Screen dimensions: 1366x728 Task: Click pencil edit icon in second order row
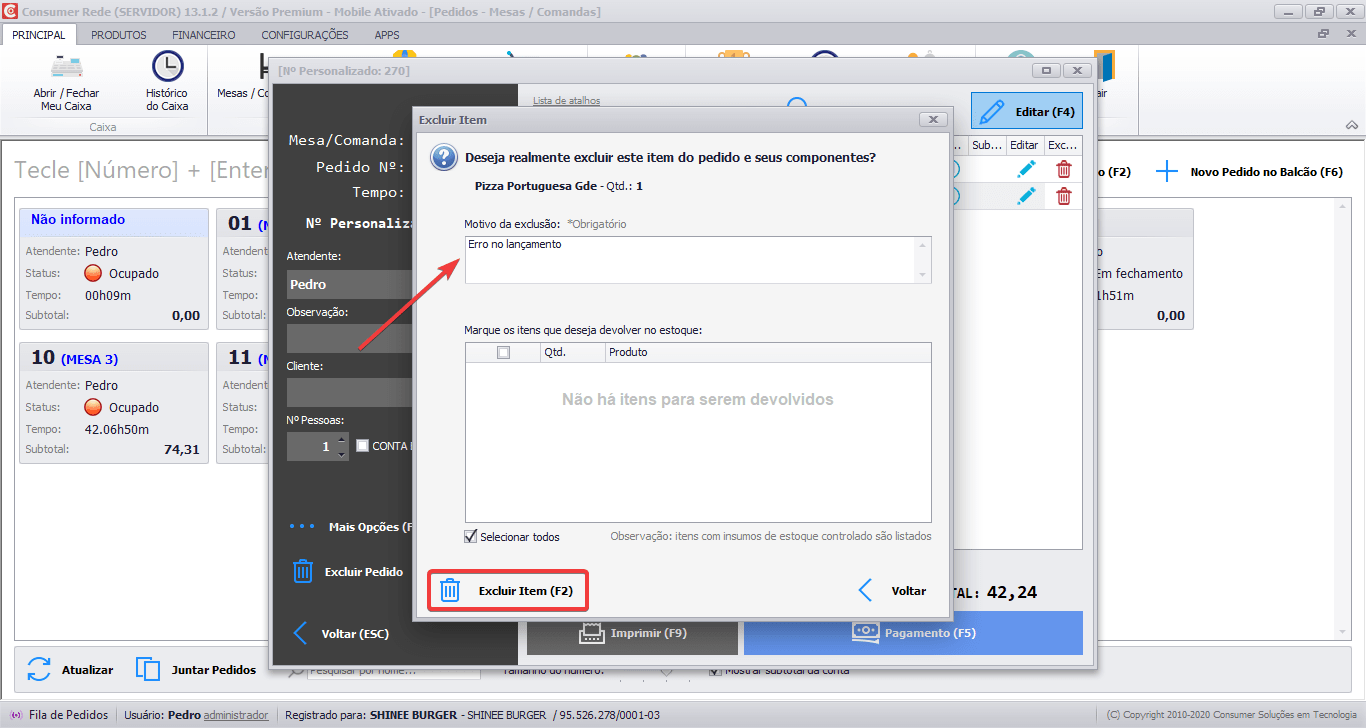pyautogui.click(x=1026, y=196)
